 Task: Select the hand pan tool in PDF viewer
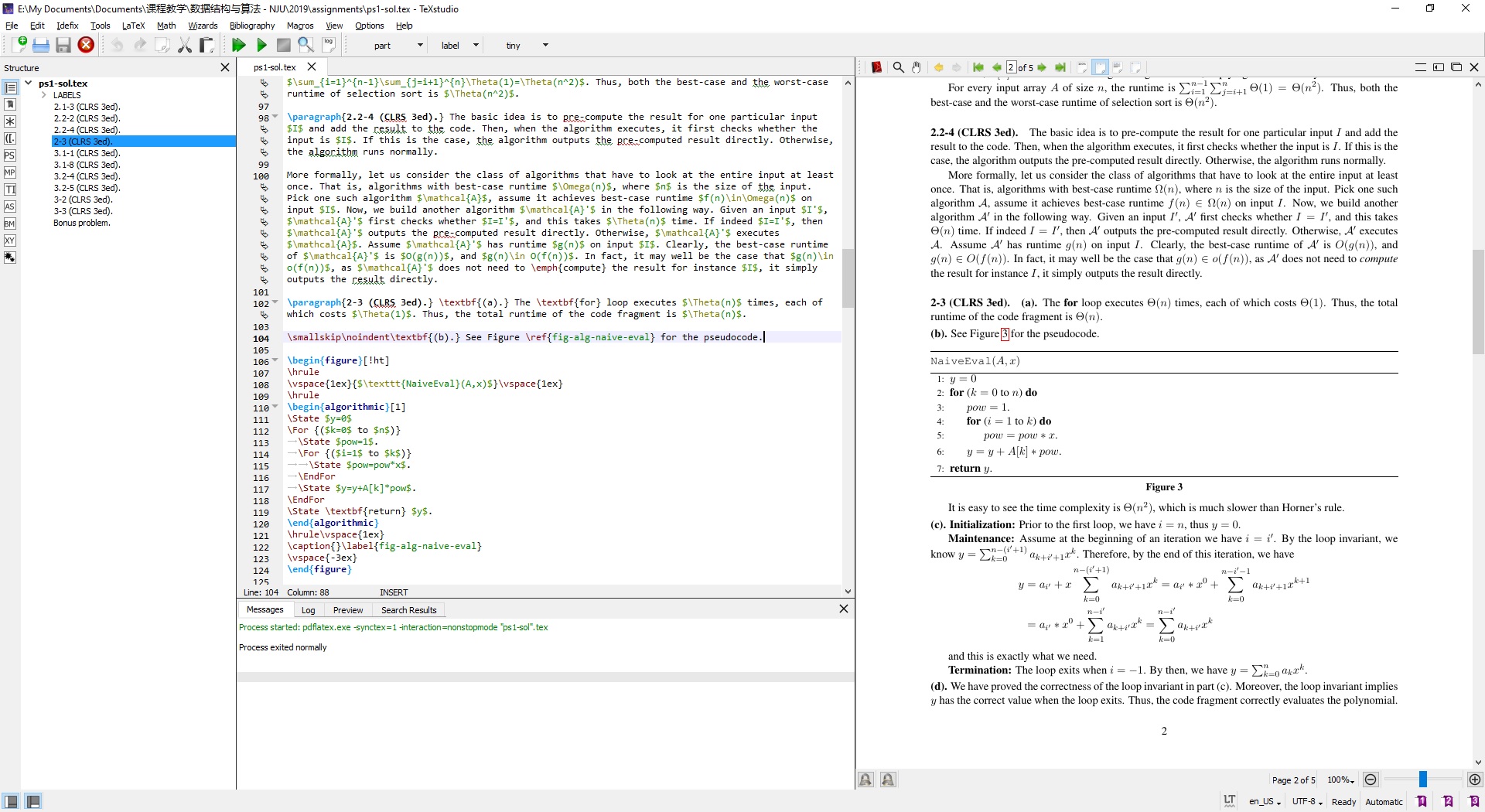[x=917, y=67]
